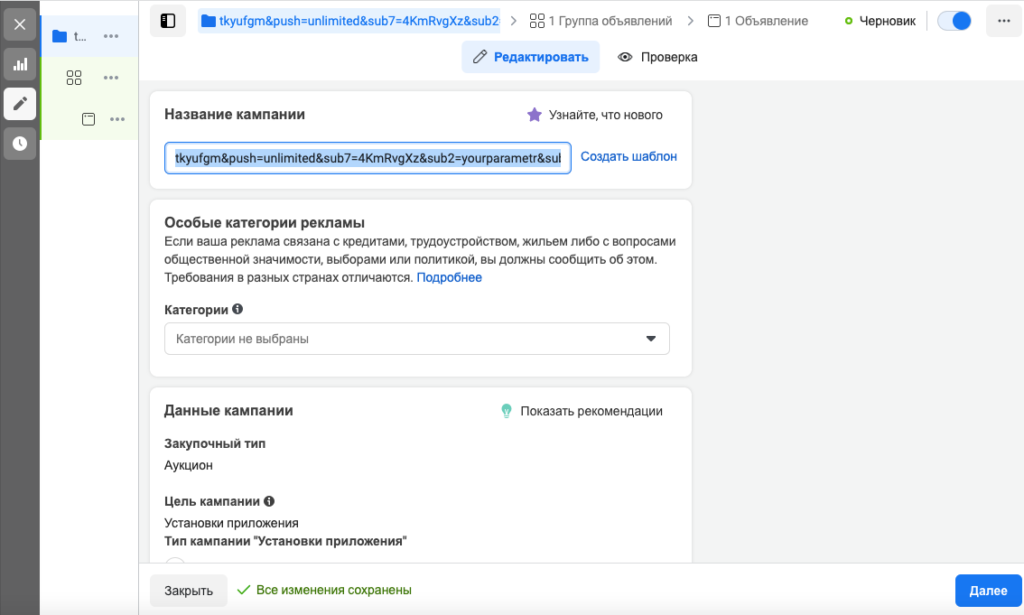Open three-dot menu for the ad row
The image size is (1024, 615).
(x=118, y=119)
